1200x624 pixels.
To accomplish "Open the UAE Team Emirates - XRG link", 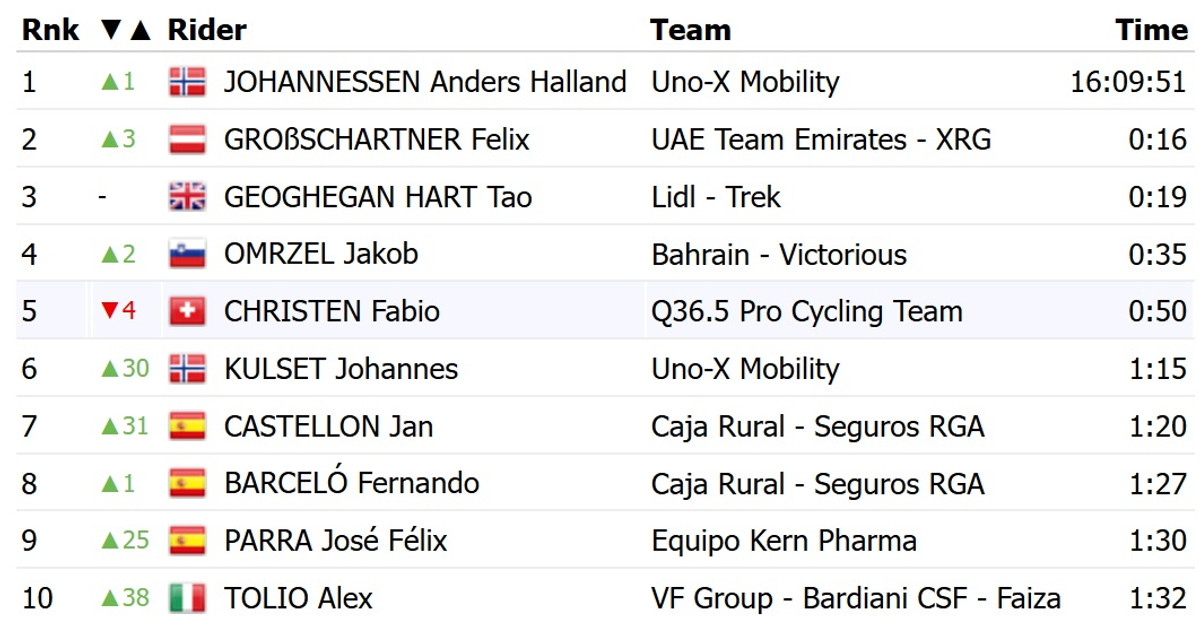I will 821,139.
